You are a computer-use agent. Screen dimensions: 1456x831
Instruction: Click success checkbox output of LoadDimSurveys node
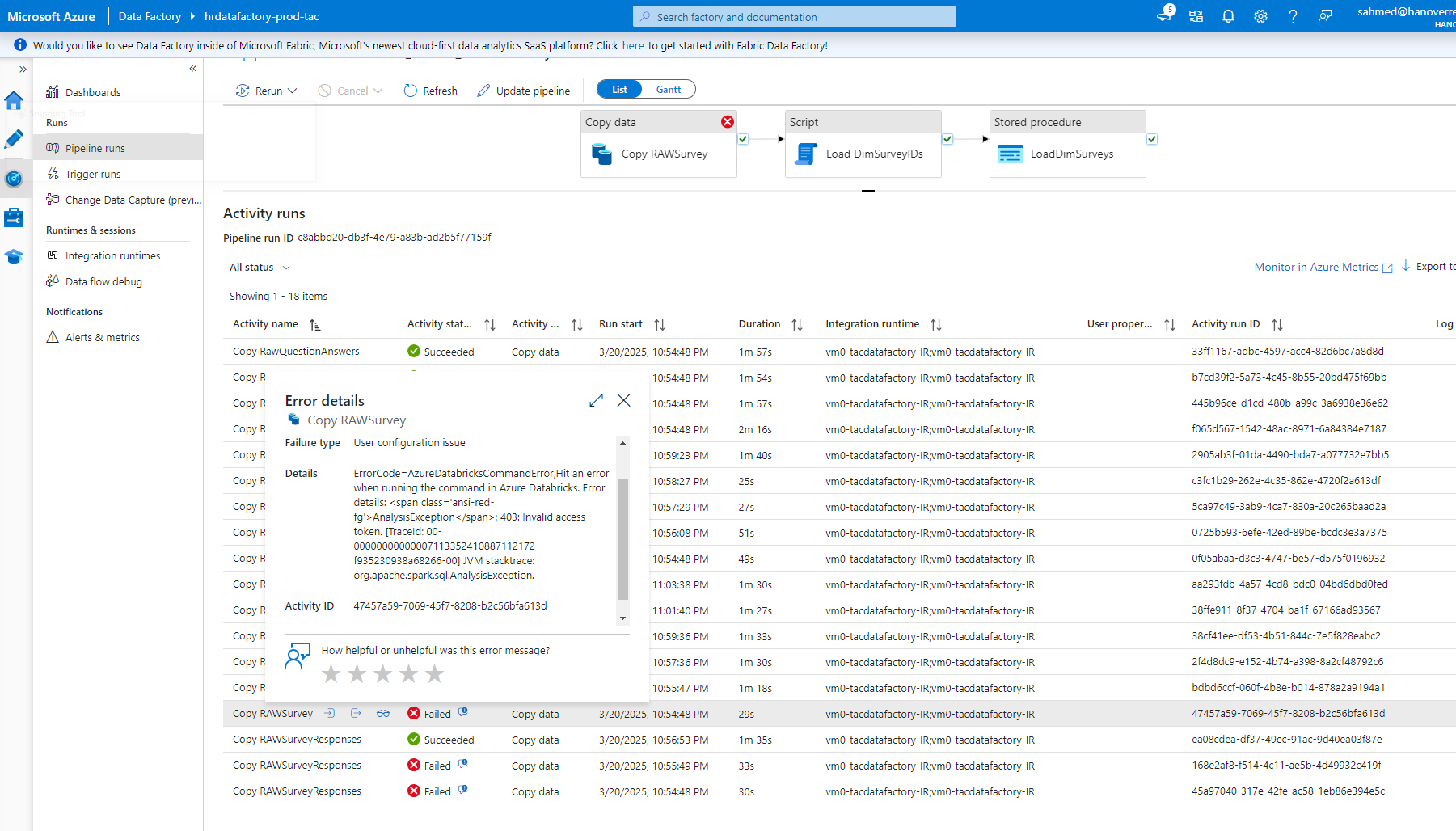tap(1152, 139)
